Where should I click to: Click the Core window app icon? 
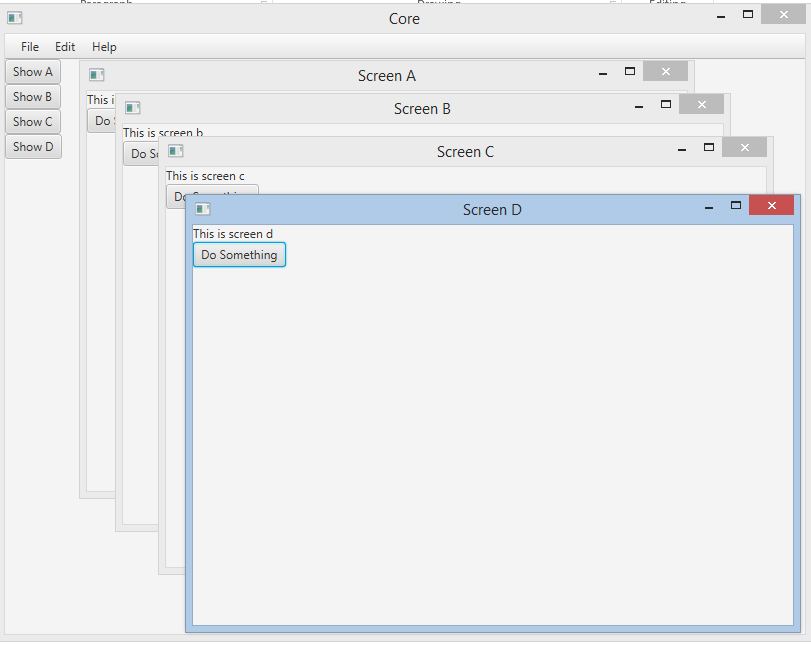[14, 18]
